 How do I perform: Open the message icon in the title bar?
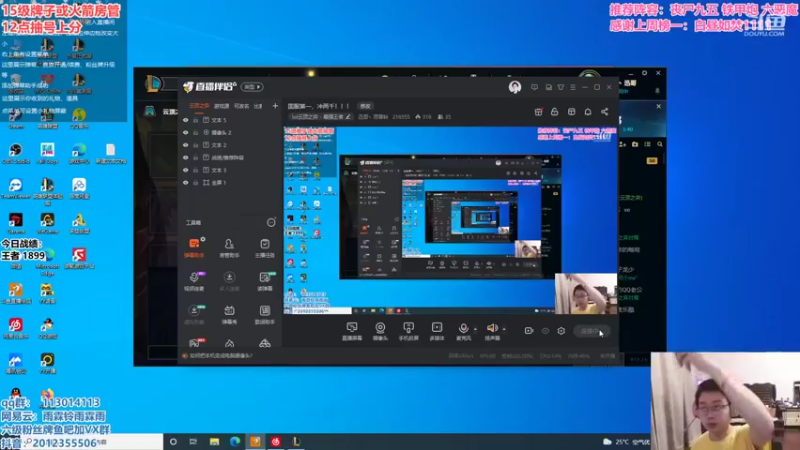pyautogui.click(x=534, y=87)
